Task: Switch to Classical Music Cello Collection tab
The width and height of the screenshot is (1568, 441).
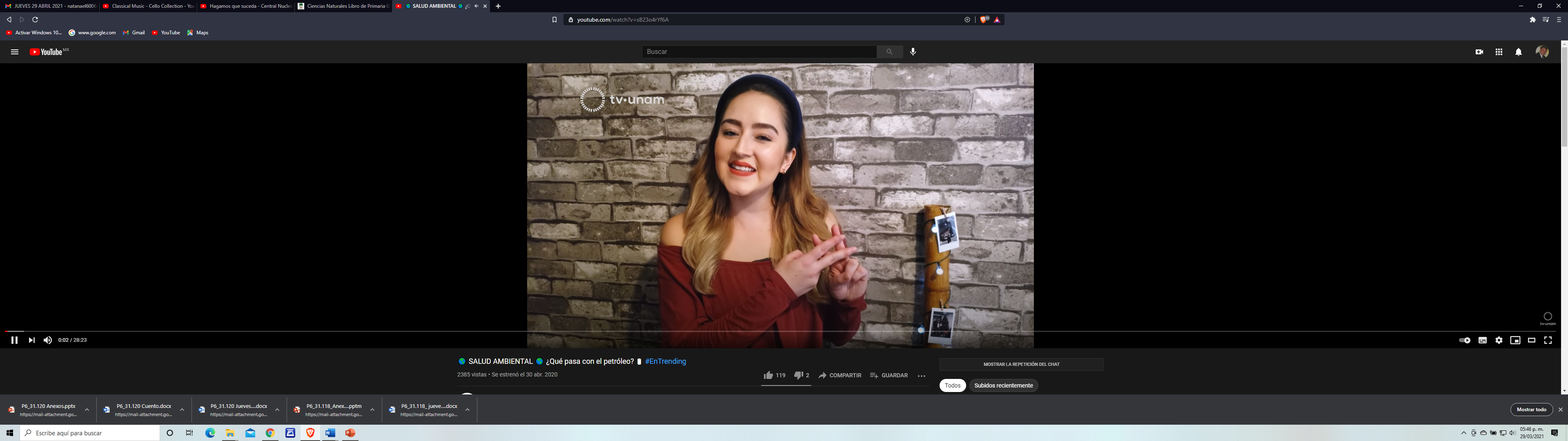Action: [149, 6]
